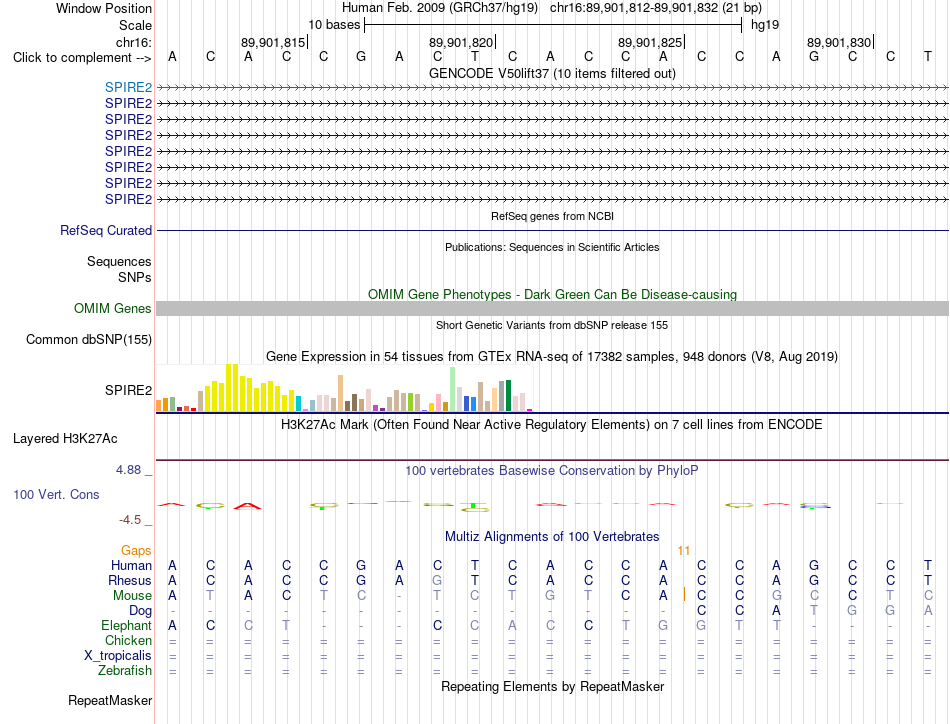Open "GENCODE V50lift37 (10 items filtered out)" title
950x724 pixels.
552,73
